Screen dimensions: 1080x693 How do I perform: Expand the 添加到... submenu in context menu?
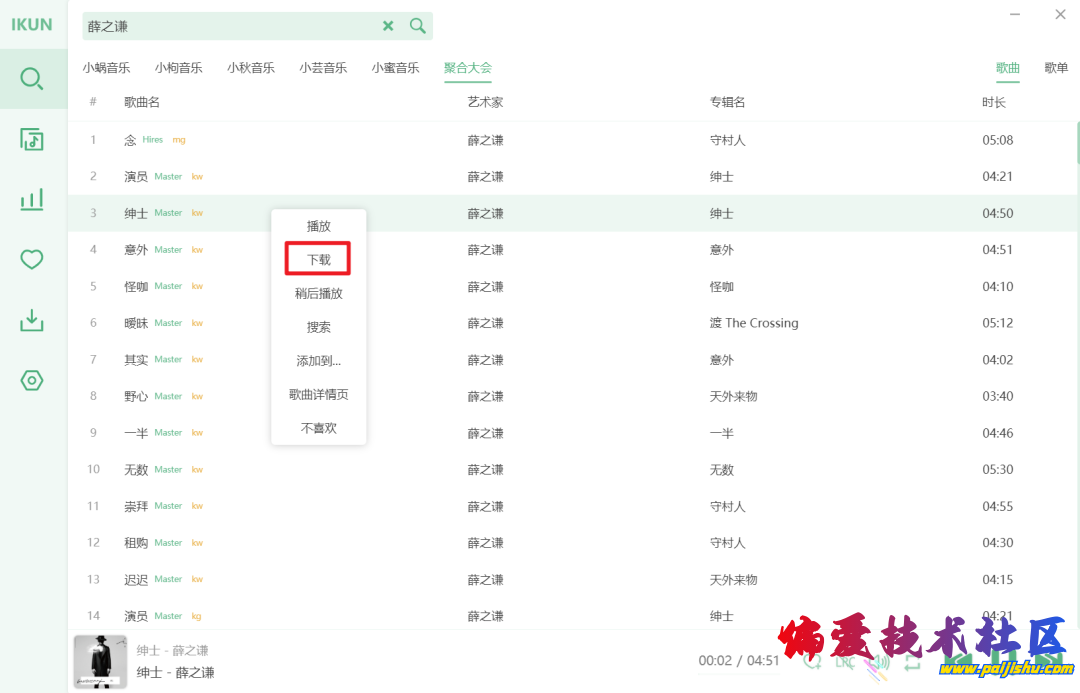tap(318, 361)
